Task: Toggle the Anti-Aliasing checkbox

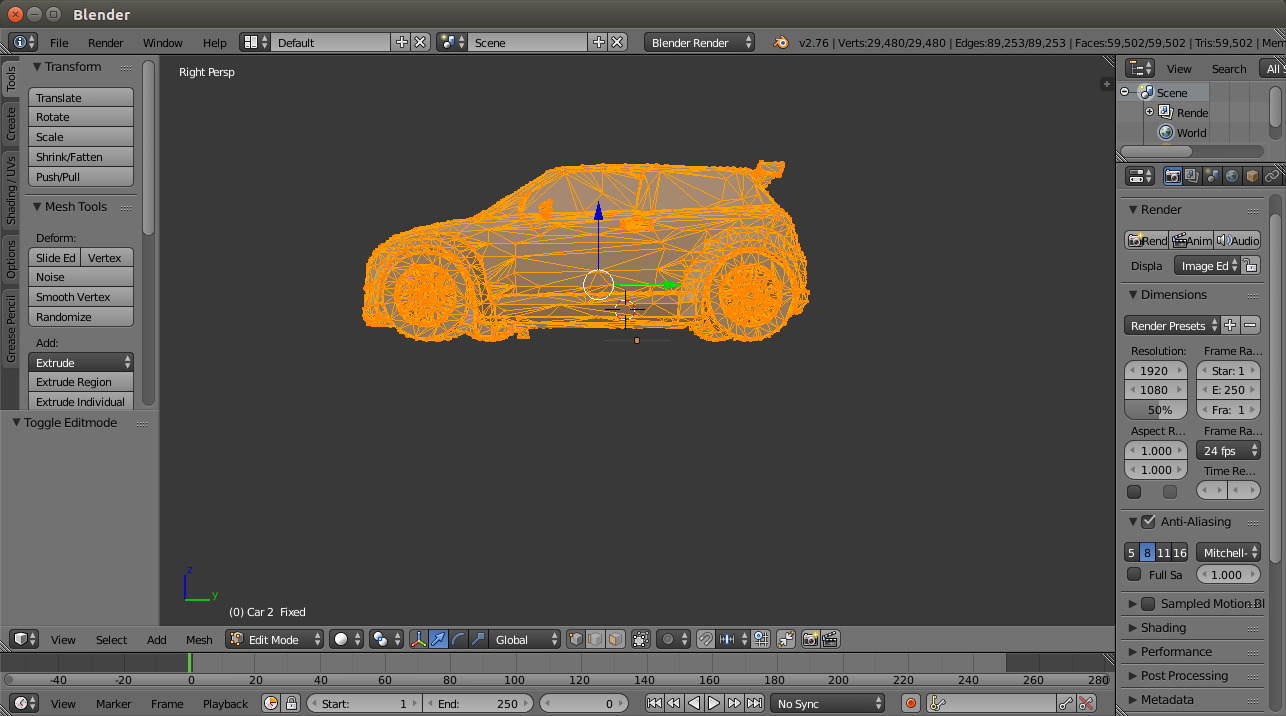Action: 1148,522
